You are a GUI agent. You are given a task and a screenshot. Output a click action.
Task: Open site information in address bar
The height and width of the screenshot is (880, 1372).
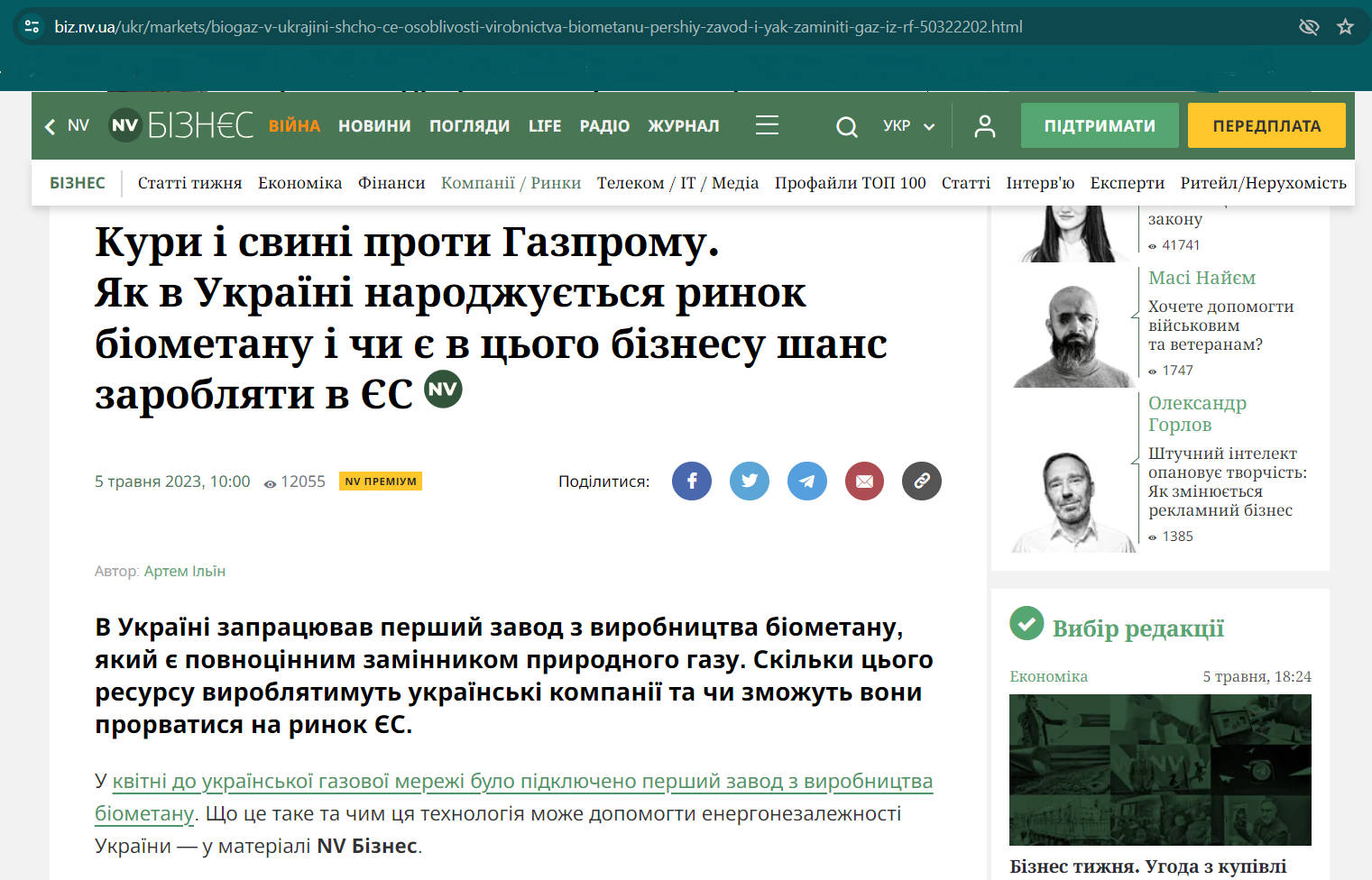pyautogui.click(x=32, y=27)
